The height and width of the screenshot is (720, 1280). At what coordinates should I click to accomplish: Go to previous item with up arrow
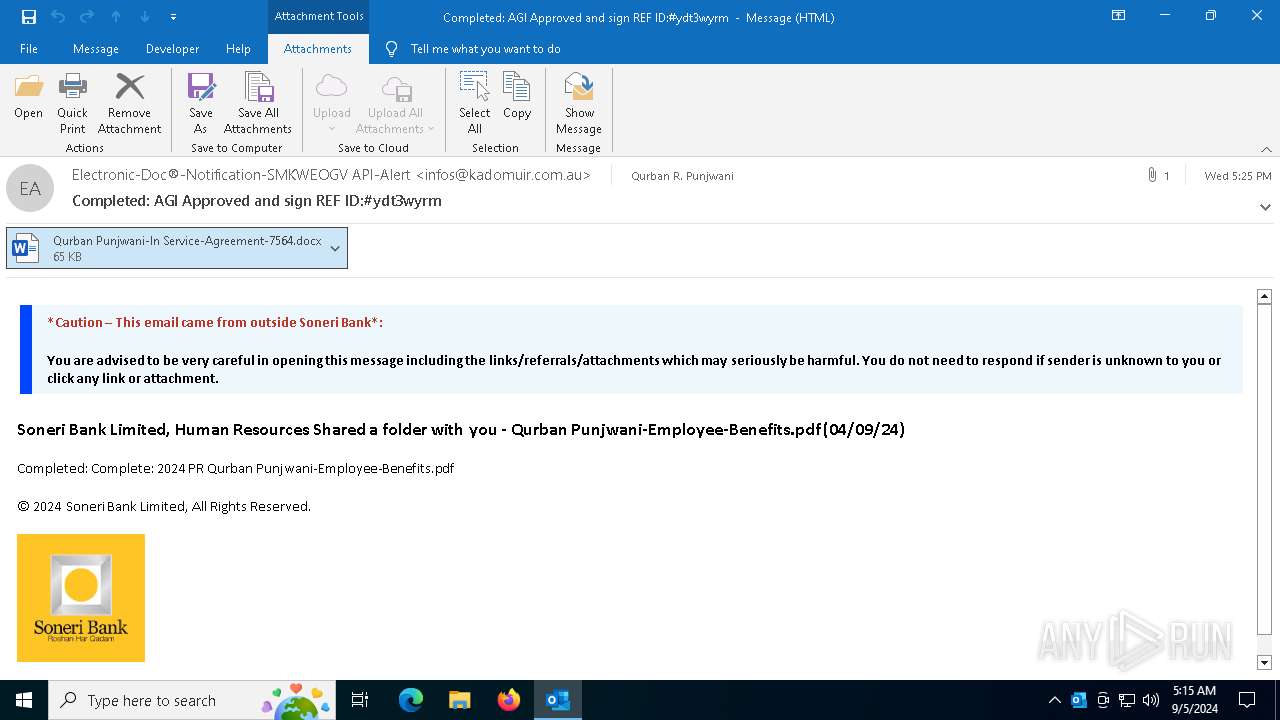point(116,16)
